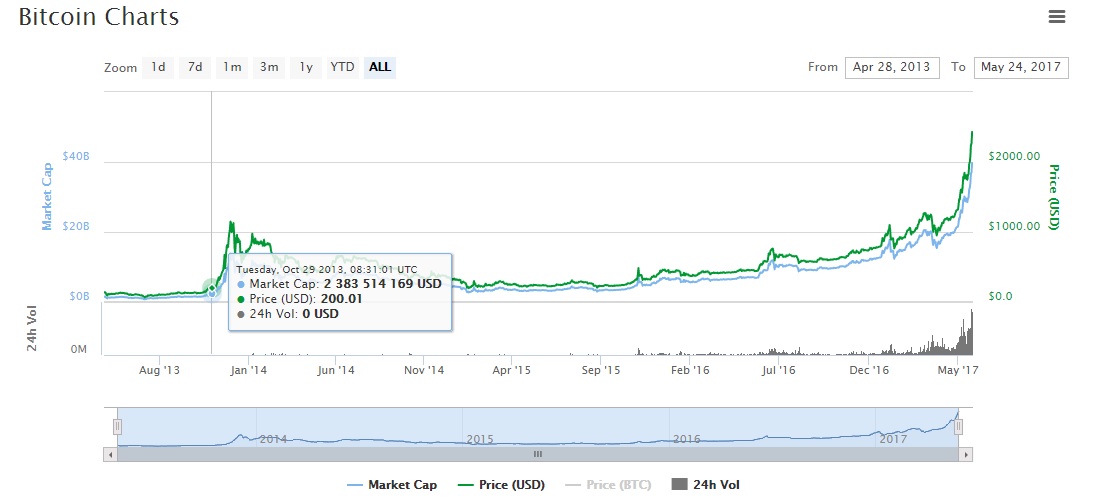The width and height of the screenshot is (1110, 498).
Task: Click the Jan '14 x-axis label
Action: click(x=248, y=370)
